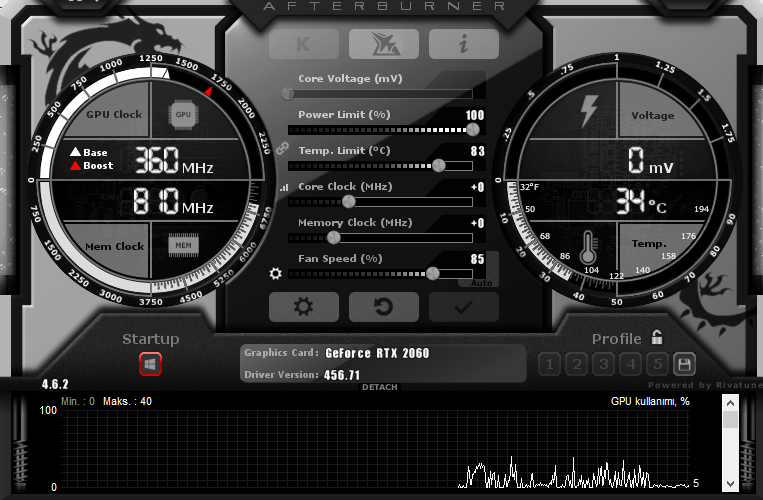Click the Memory Clock +0 value
This screenshot has width=763, height=500.
click(x=477, y=223)
